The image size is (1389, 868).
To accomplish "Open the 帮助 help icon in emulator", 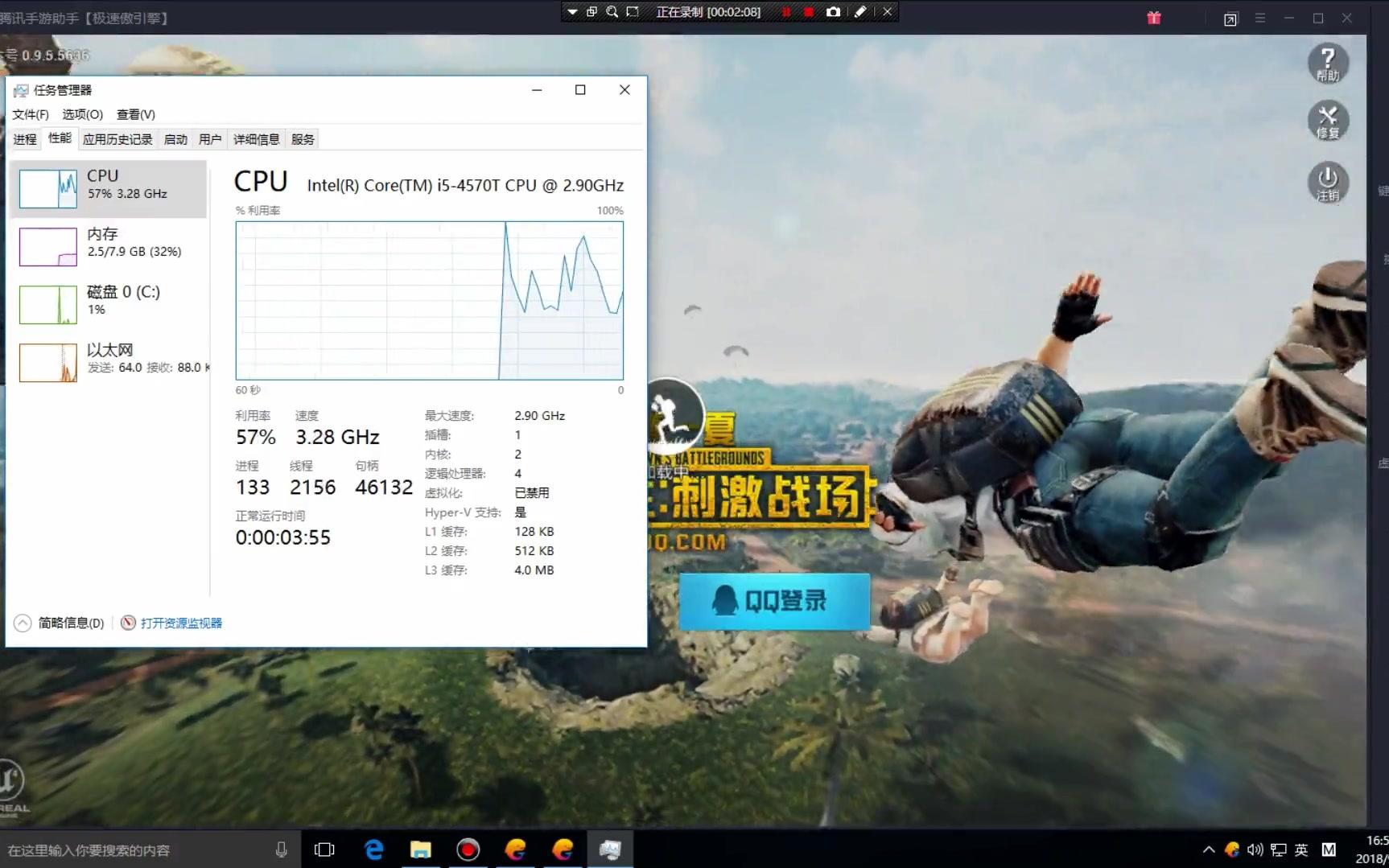I will 1328,64.
